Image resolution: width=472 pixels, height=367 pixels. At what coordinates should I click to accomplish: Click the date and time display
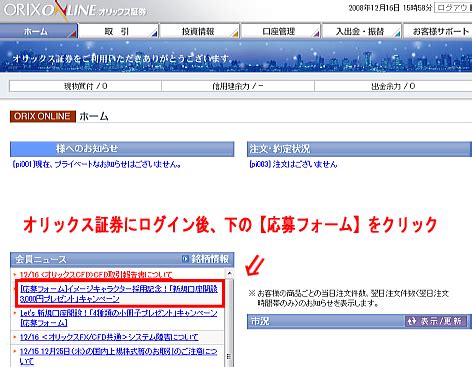[390, 8]
